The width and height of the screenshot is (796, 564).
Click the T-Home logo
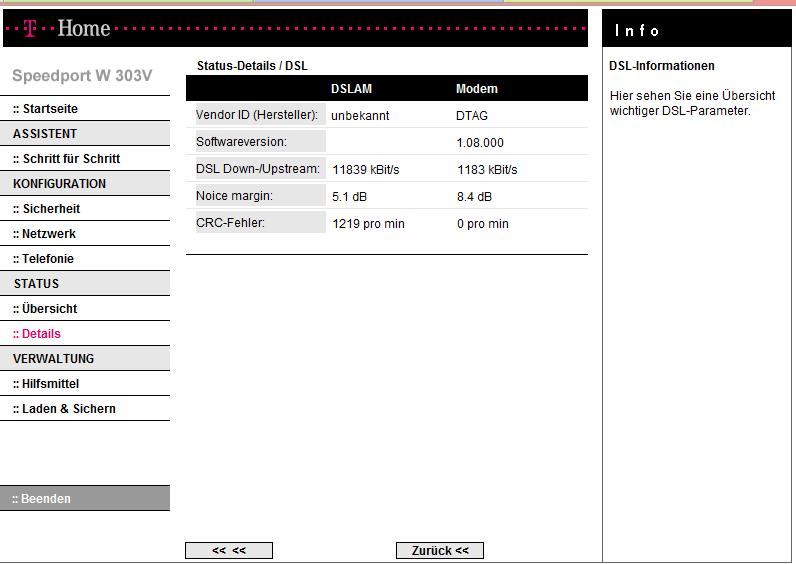pyautogui.click(x=68, y=28)
